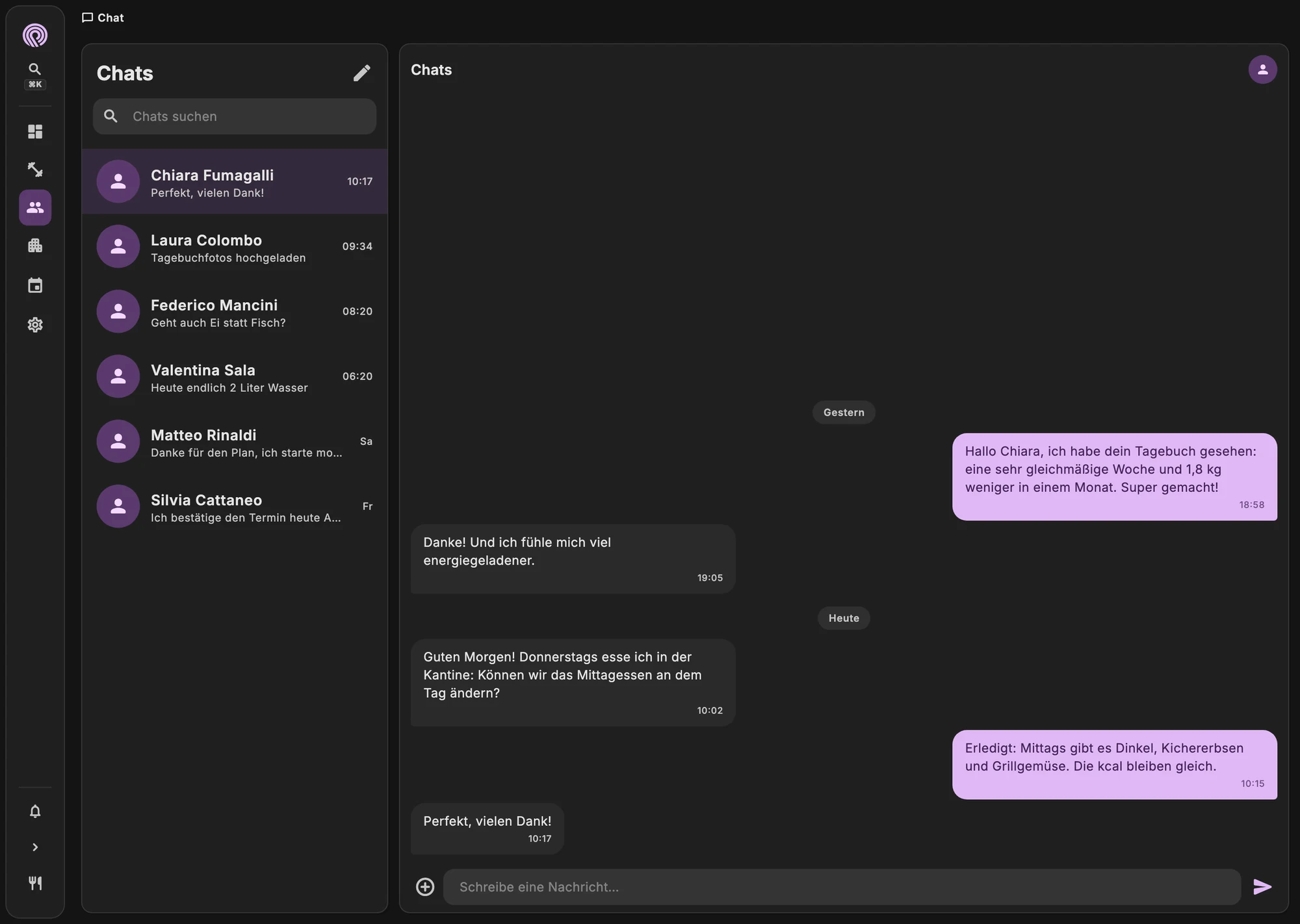Open settings gear in sidebar
Image resolution: width=1300 pixels, height=924 pixels.
coord(35,325)
